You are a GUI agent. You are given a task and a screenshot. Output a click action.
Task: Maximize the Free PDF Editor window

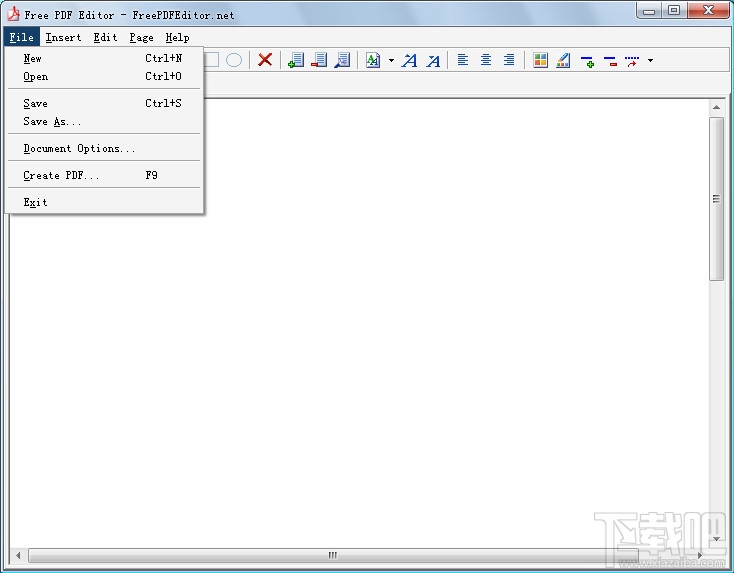(674, 10)
